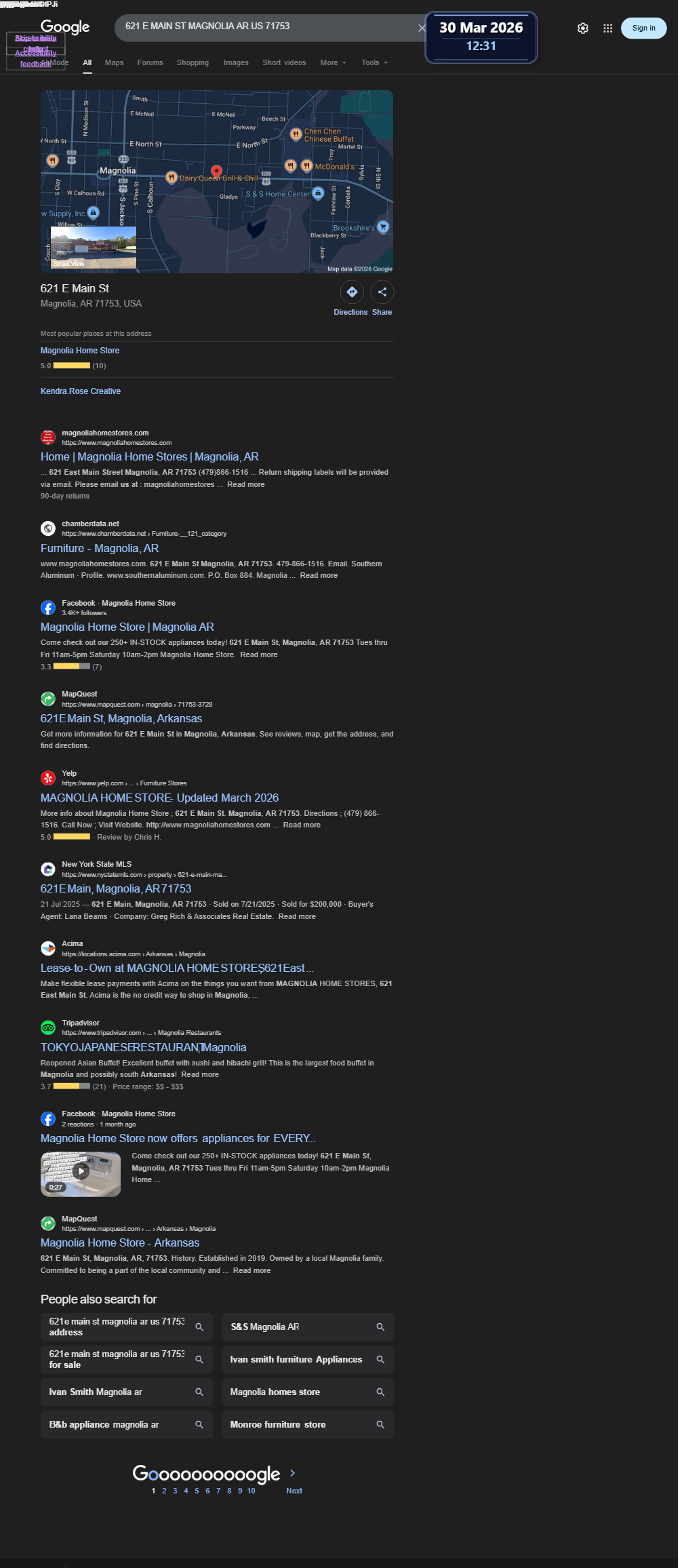Clear the search box with X icon
Screen dimensions: 686x1568
pos(422,28)
